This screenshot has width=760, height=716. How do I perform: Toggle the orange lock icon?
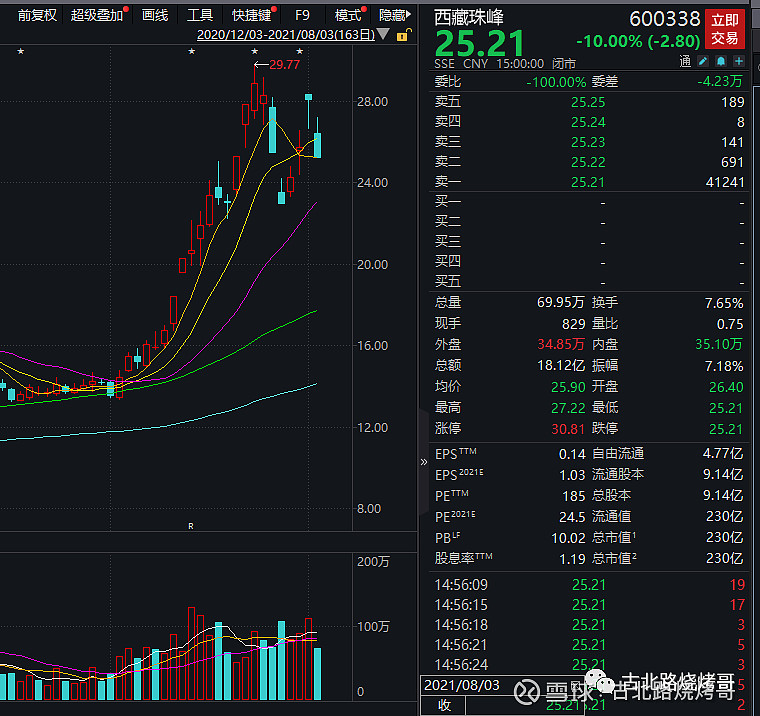[403, 34]
